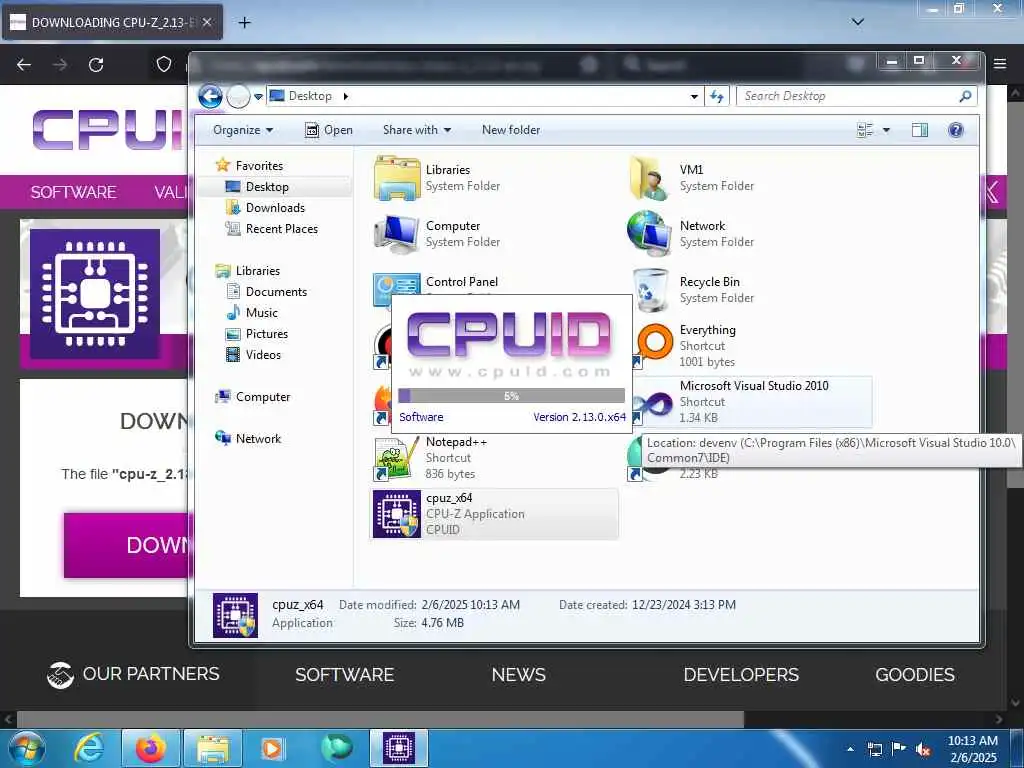
Task: Select the VM1 user folder icon
Action: 650,178
